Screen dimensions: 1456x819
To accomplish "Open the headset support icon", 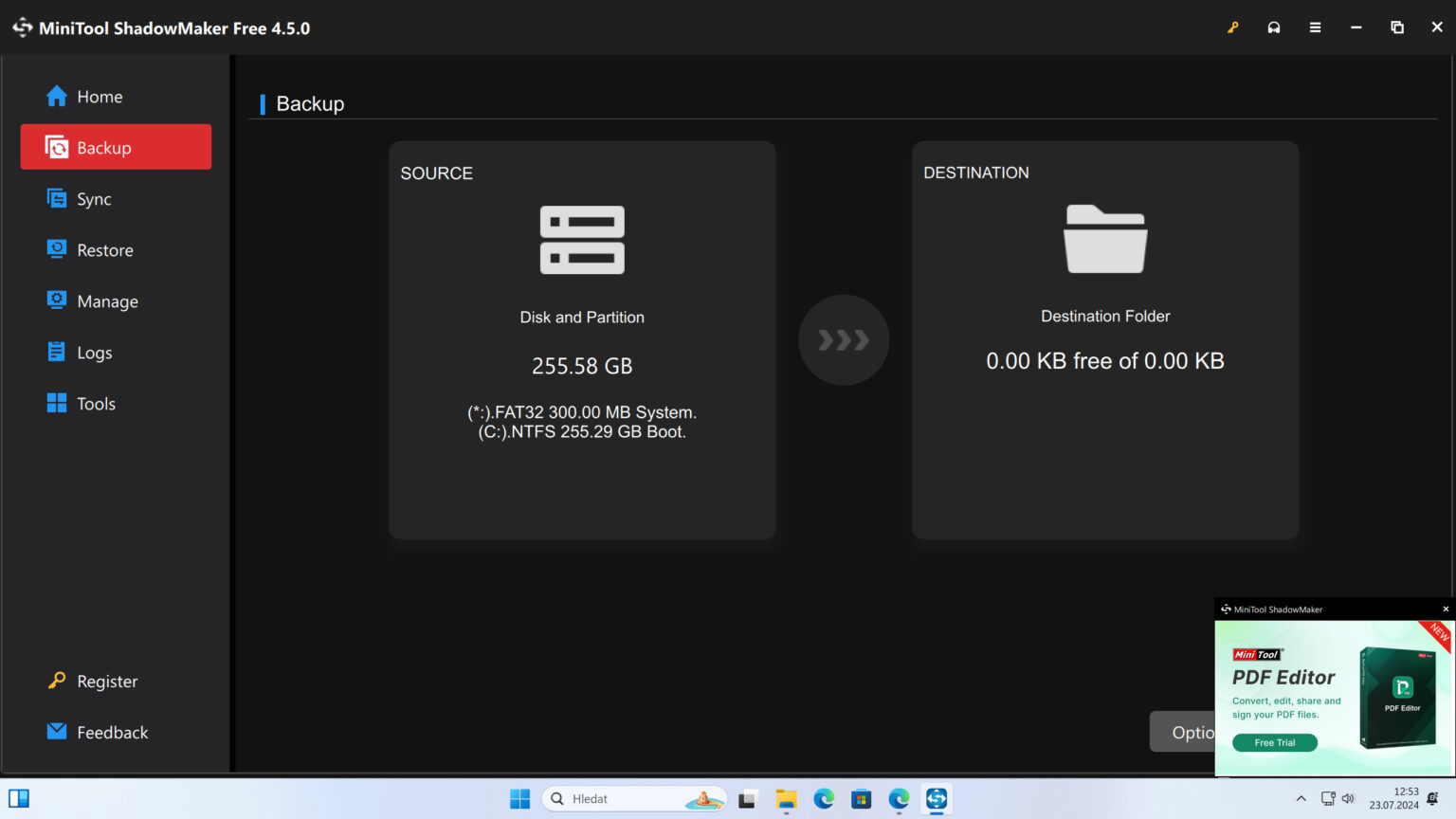I will [1274, 27].
